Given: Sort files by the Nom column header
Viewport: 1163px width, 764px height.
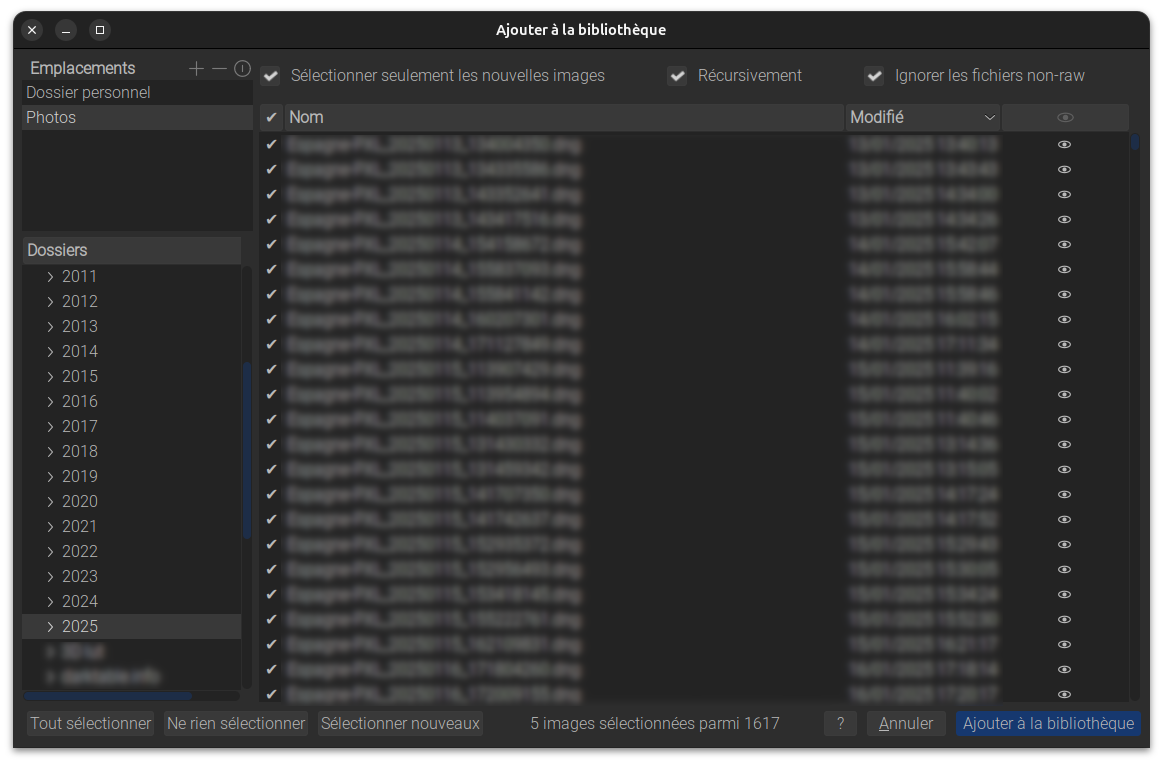Looking at the screenshot, I should pos(560,118).
